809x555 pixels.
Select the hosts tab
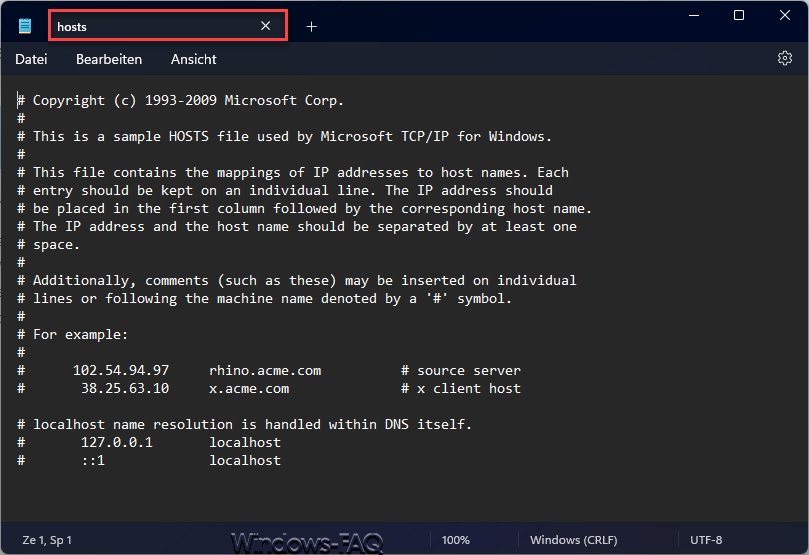point(168,26)
